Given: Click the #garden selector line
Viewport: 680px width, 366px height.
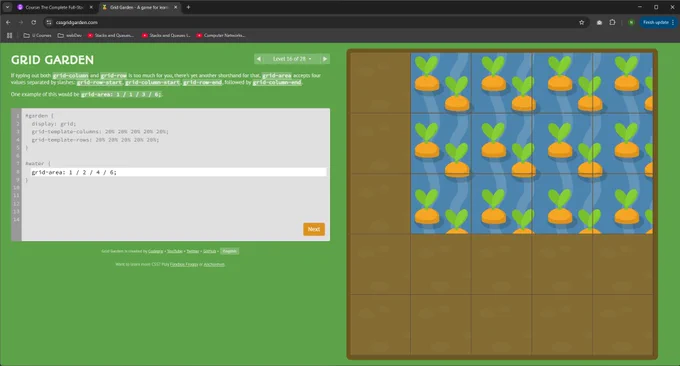Looking at the screenshot, I should point(39,116).
